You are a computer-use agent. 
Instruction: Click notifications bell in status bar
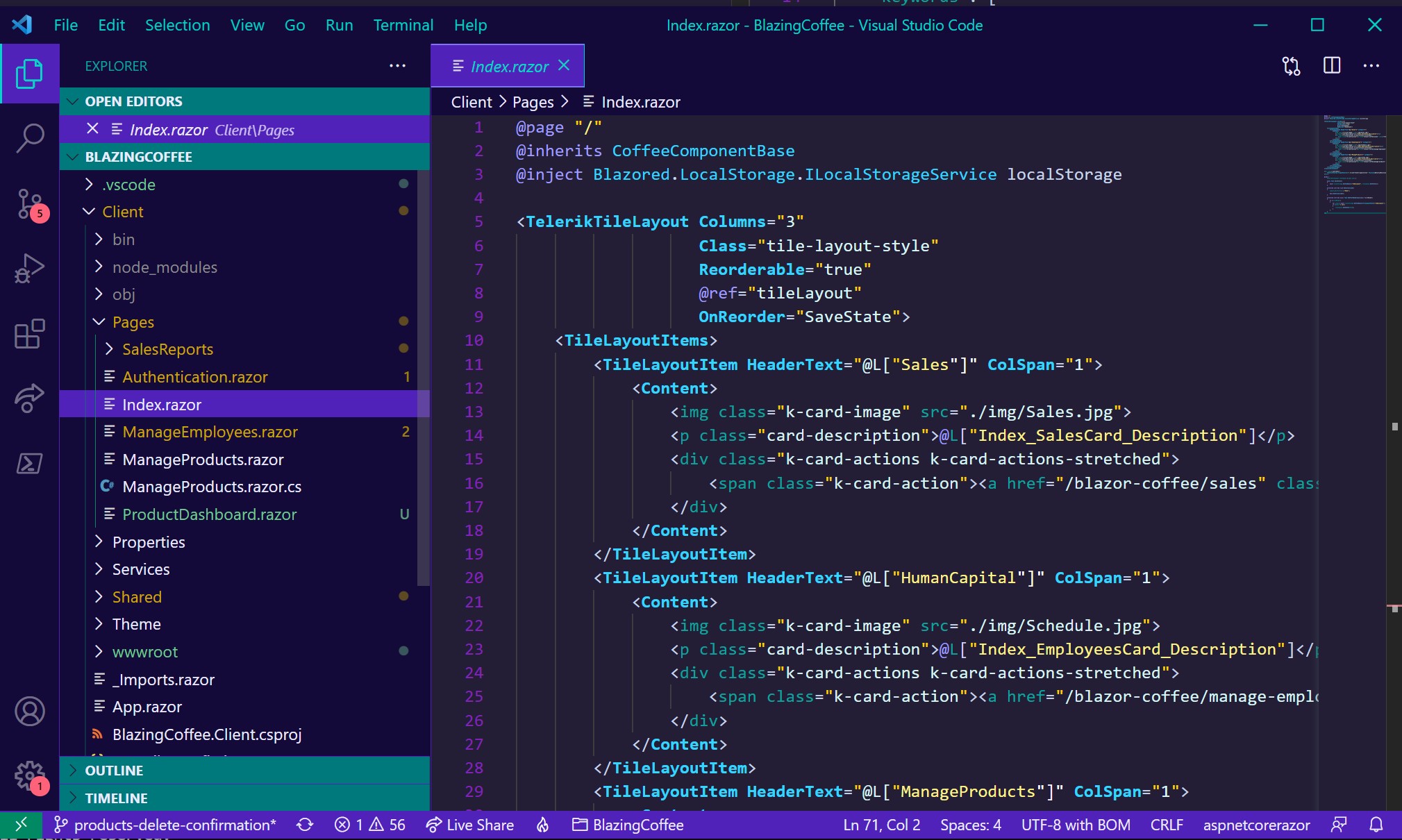pyautogui.click(x=1376, y=825)
